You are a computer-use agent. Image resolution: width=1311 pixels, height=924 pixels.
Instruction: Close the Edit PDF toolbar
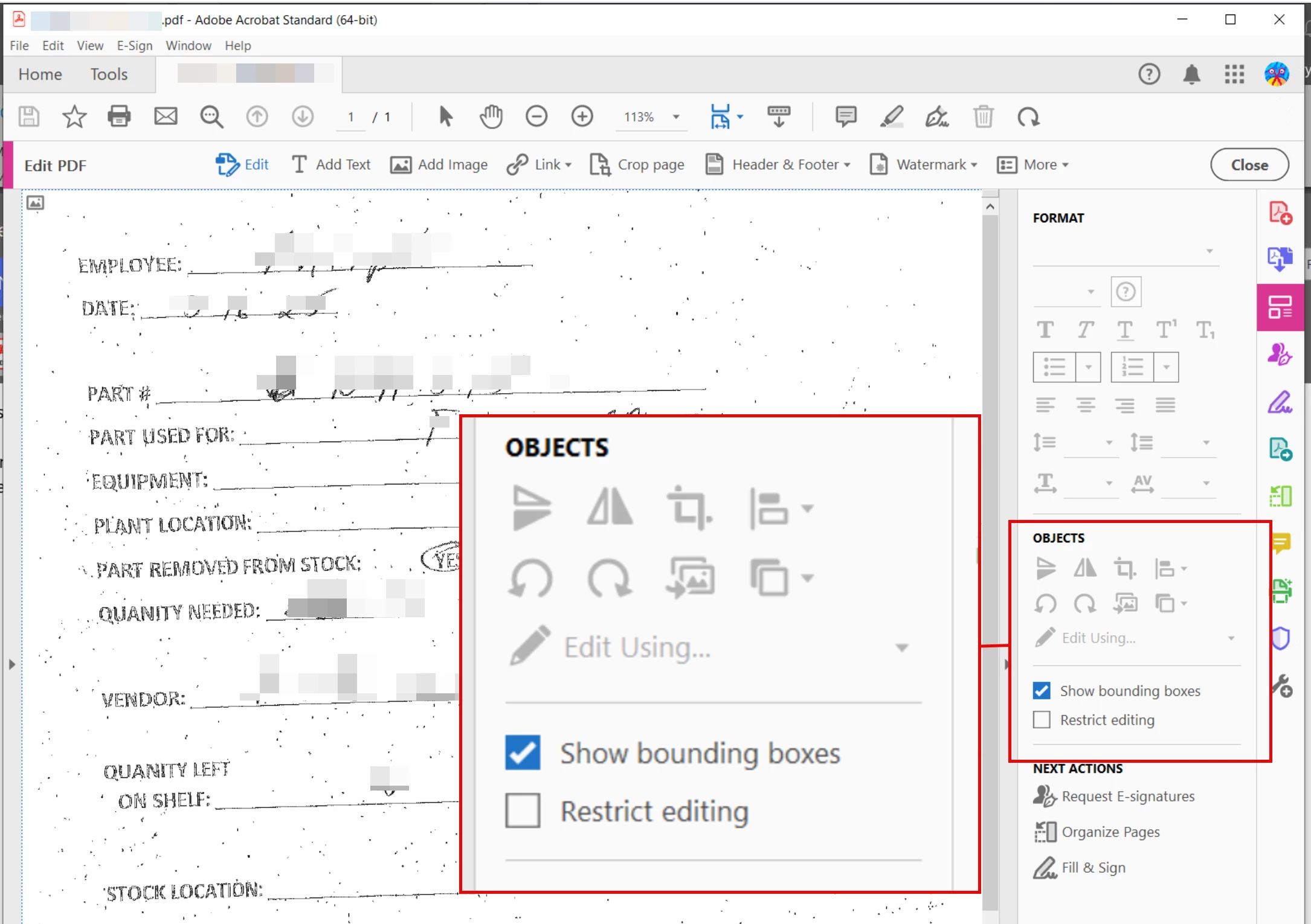point(1249,164)
